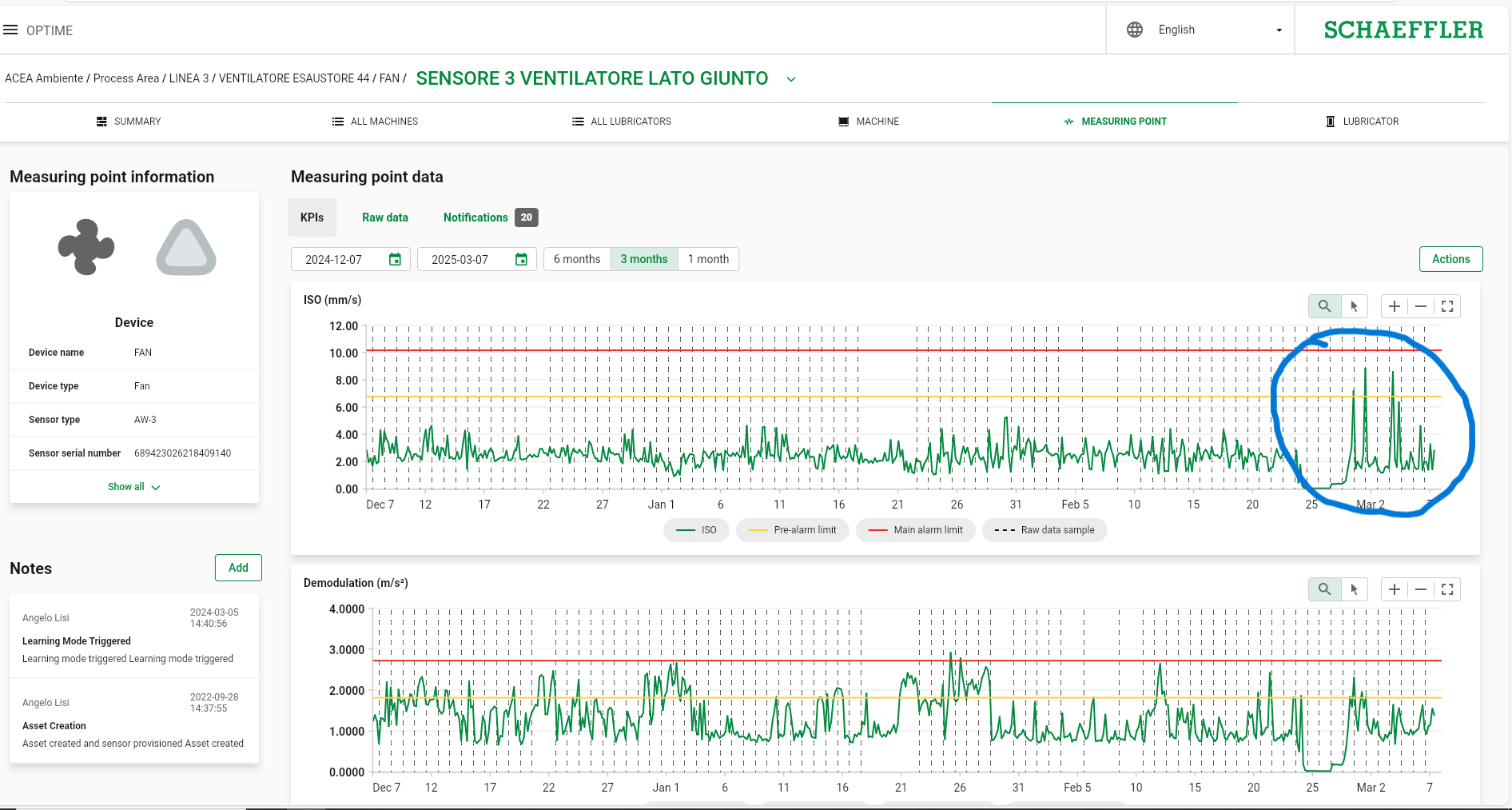Viewport: 1512px width, 810px height.
Task: Click the start date field 2024-12-07
Action: click(351, 259)
